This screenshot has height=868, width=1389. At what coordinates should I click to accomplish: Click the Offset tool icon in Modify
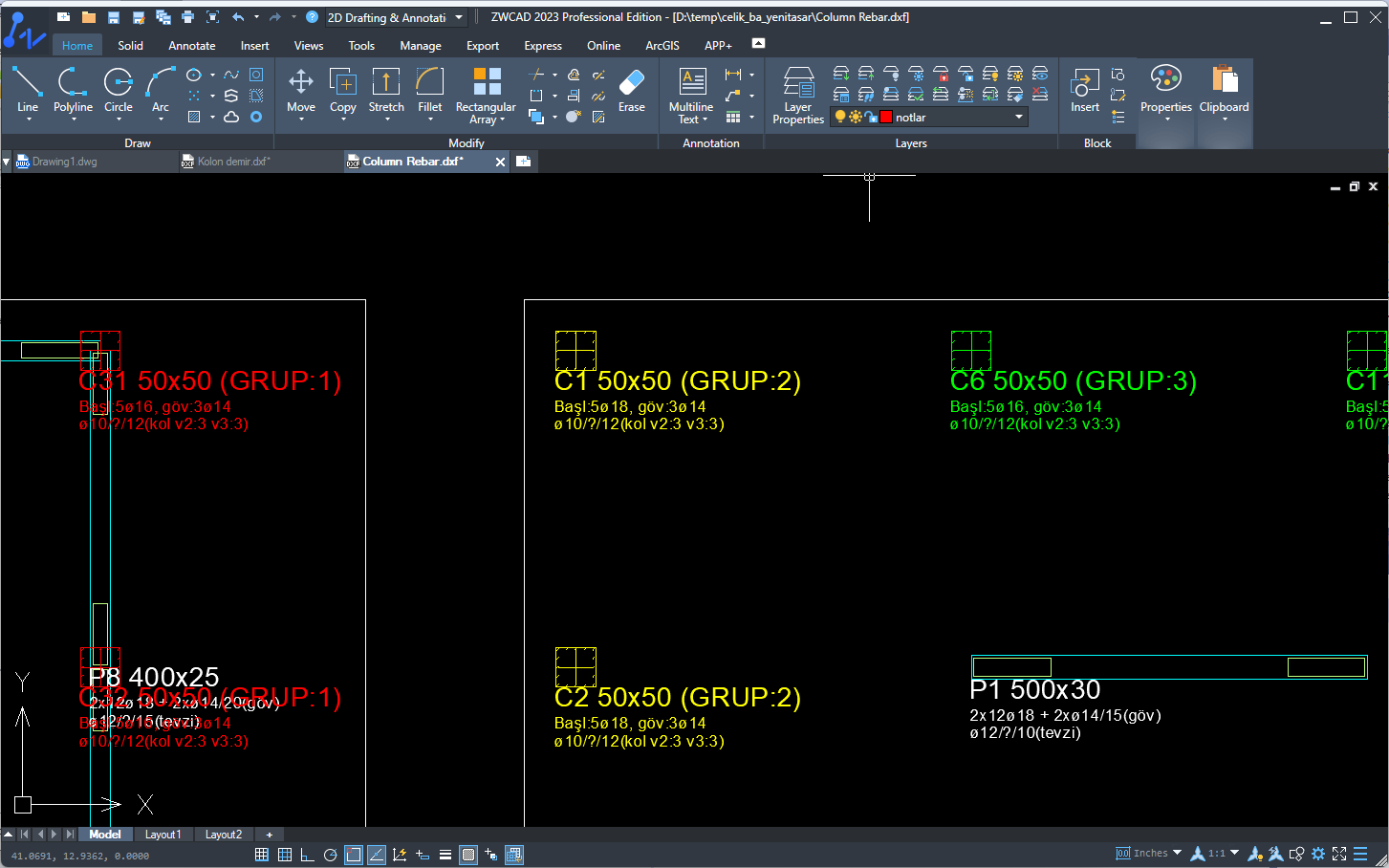[x=574, y=75]
